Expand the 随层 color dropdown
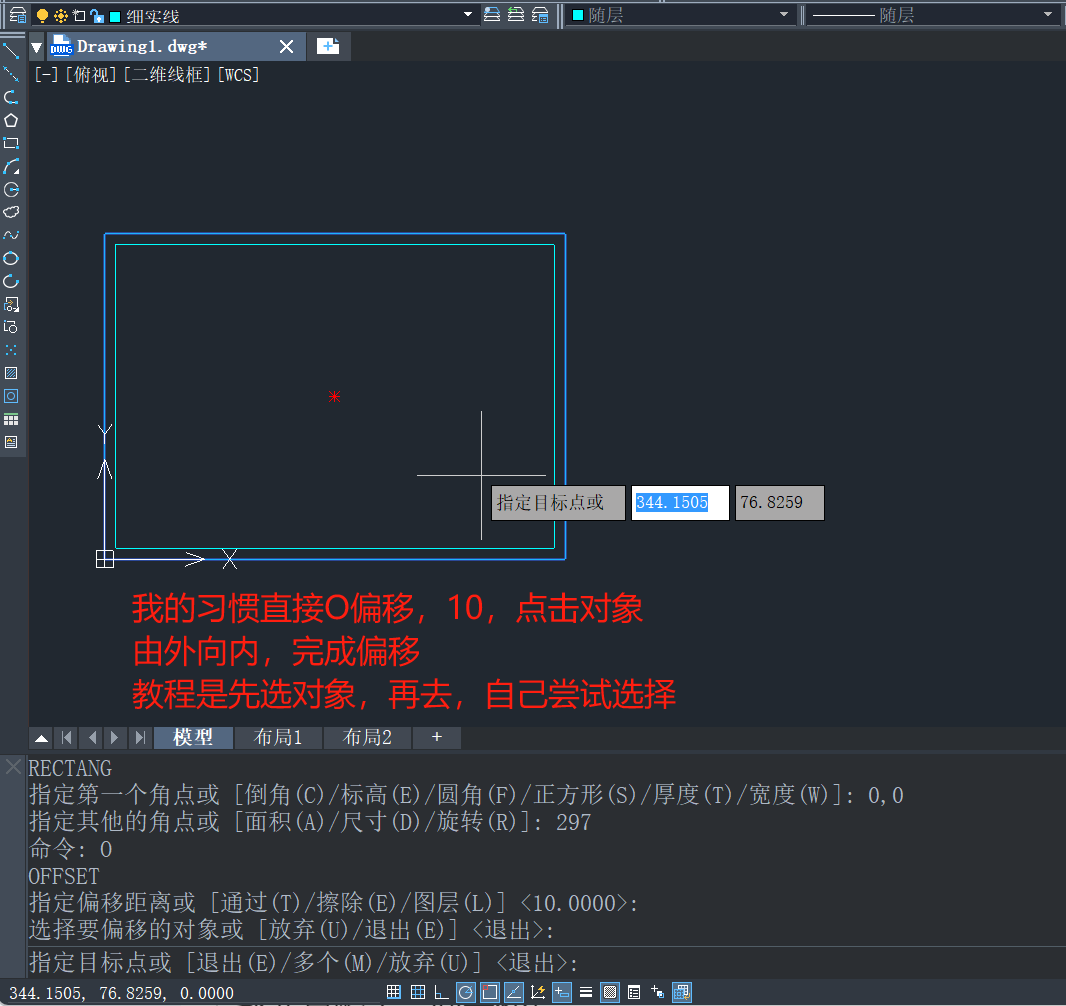1066x1006 pixels. click(x=784, y=15)
